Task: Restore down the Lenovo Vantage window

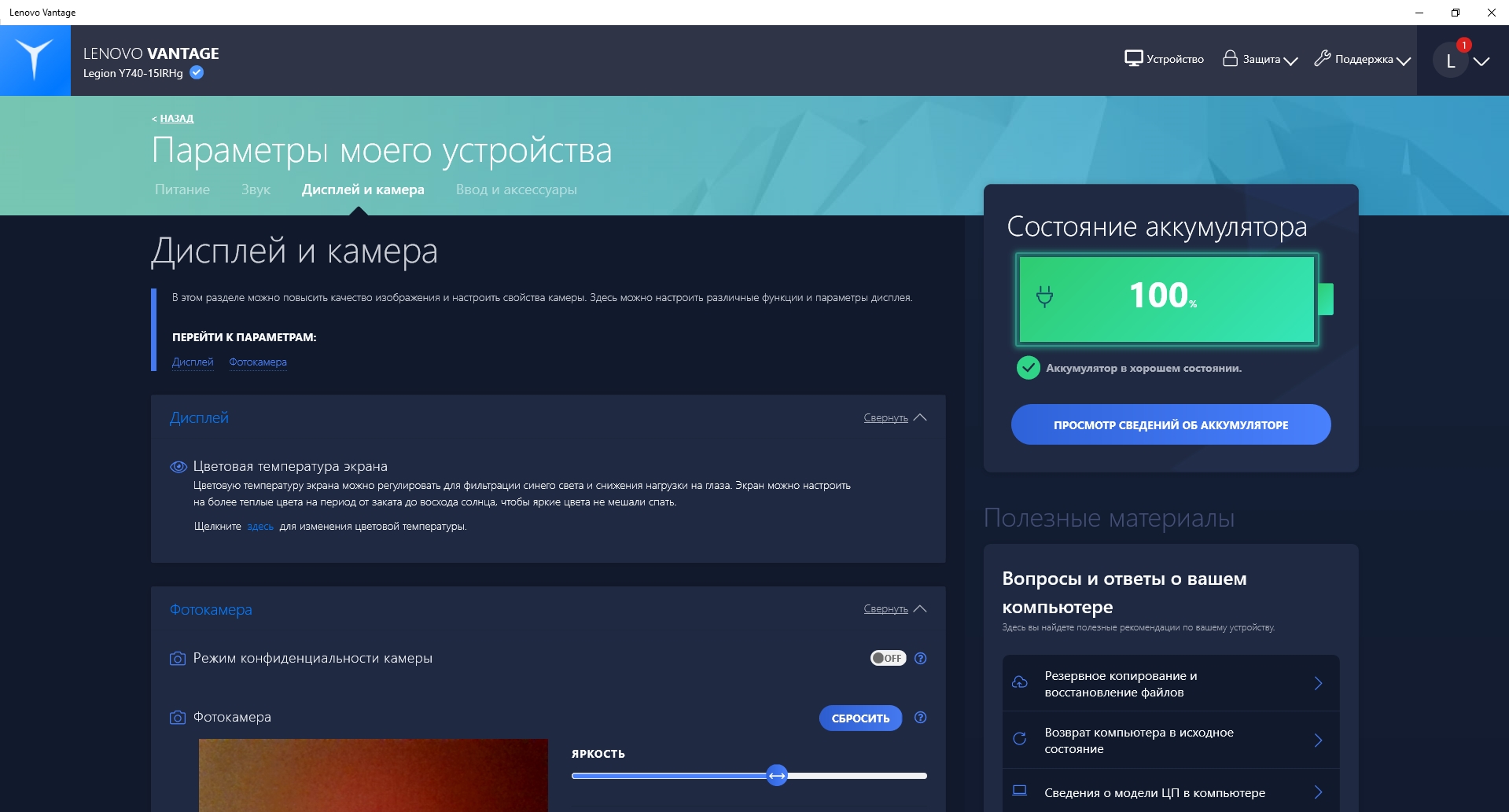Action: [x=1456, y=13]
